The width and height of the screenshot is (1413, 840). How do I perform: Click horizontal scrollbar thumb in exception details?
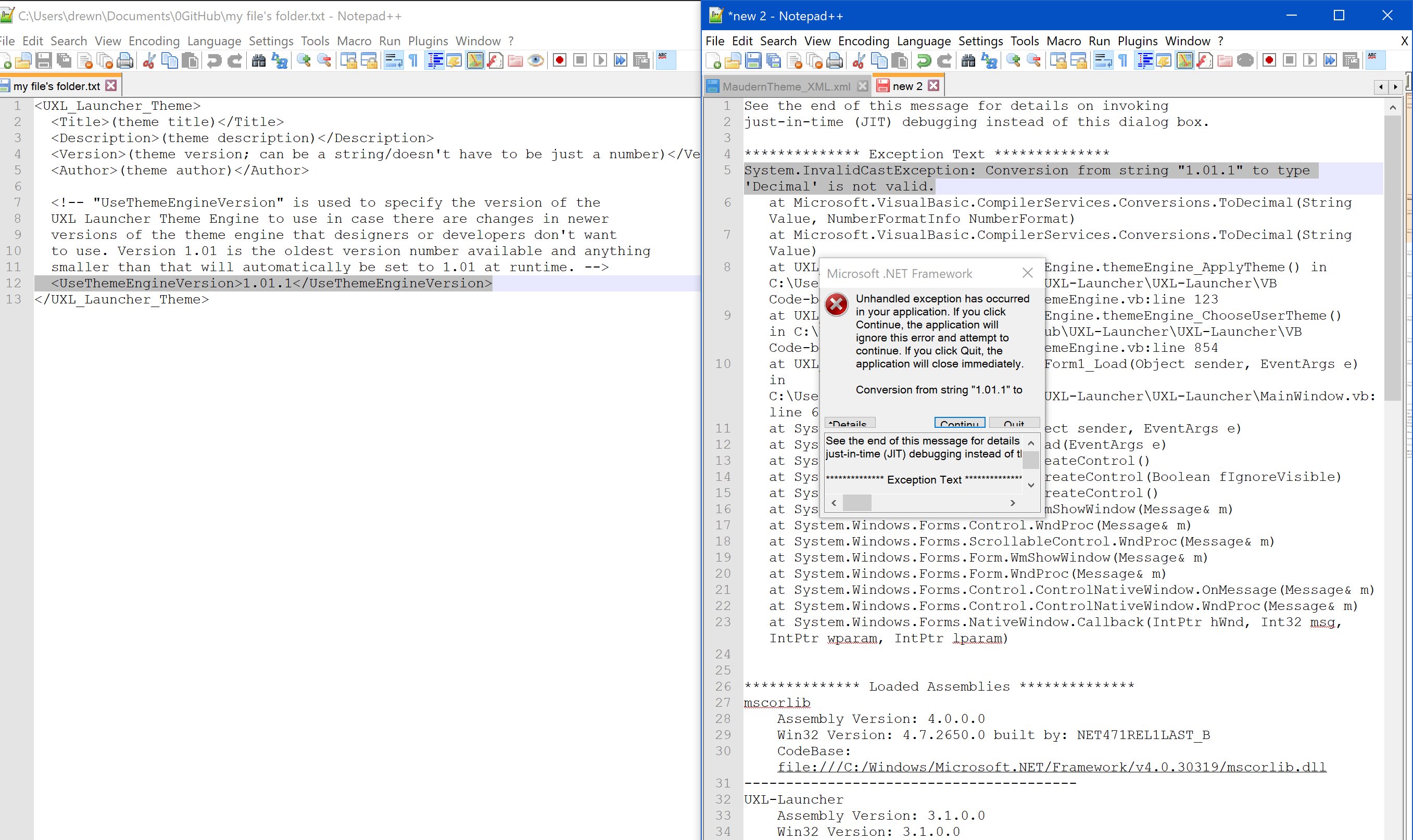tap(856, 503)
